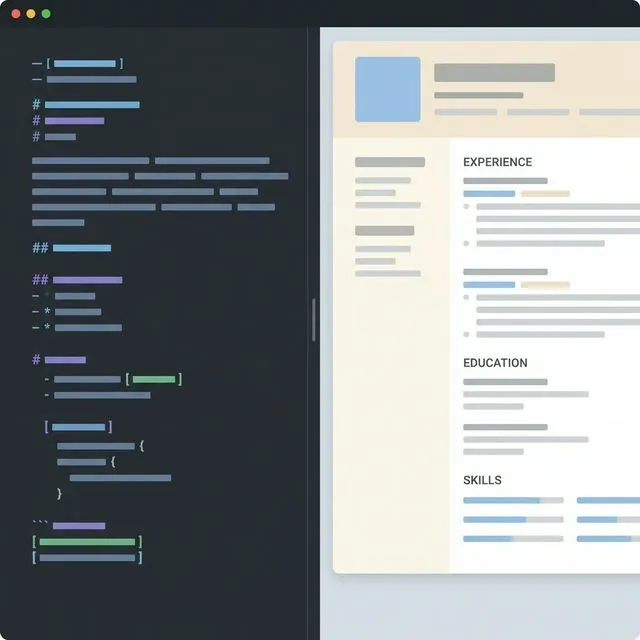Click the red close window button
The height and width of the screenshot is (640, 640).
15,14
